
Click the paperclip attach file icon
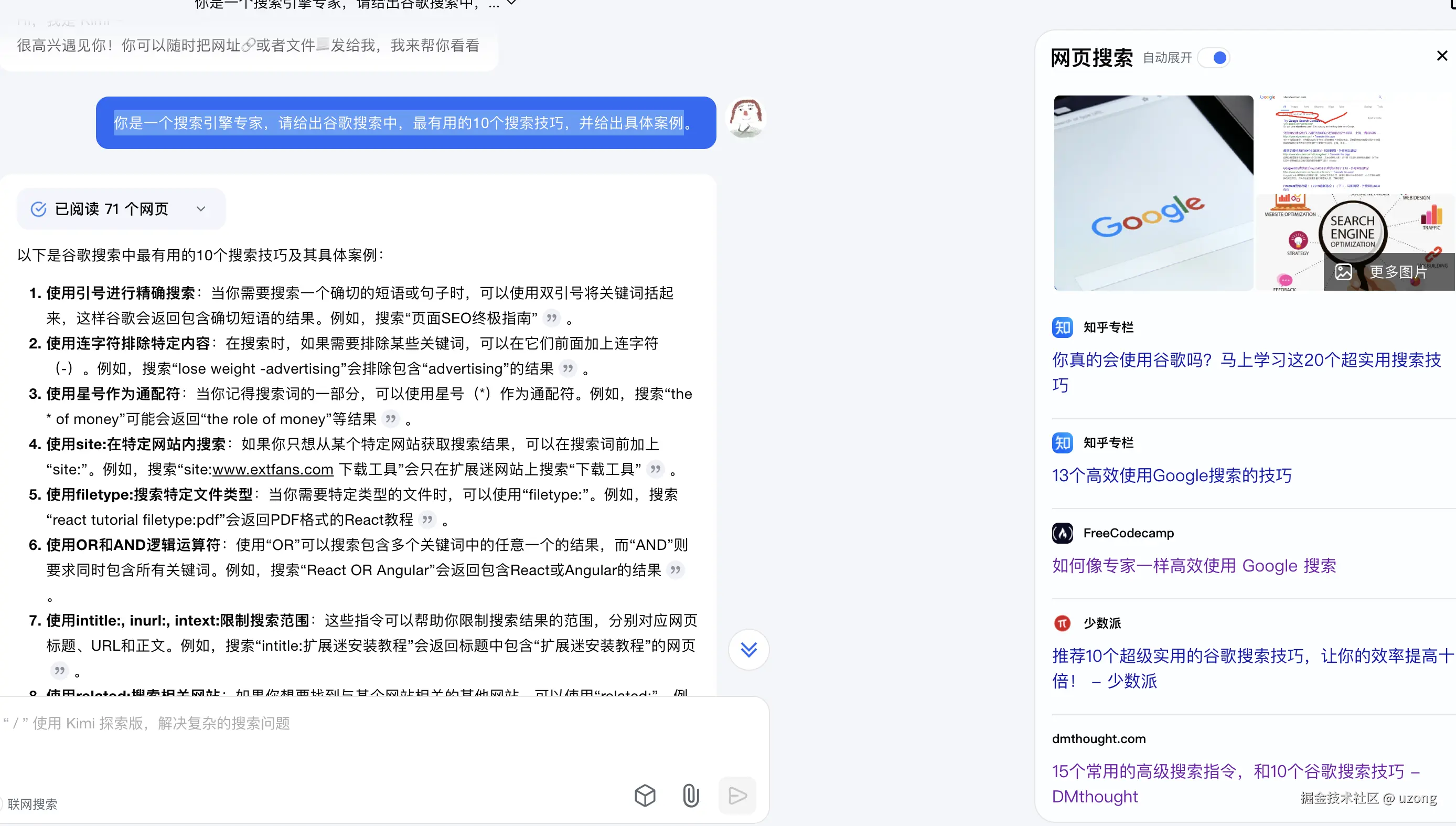(x=690, y=796)
